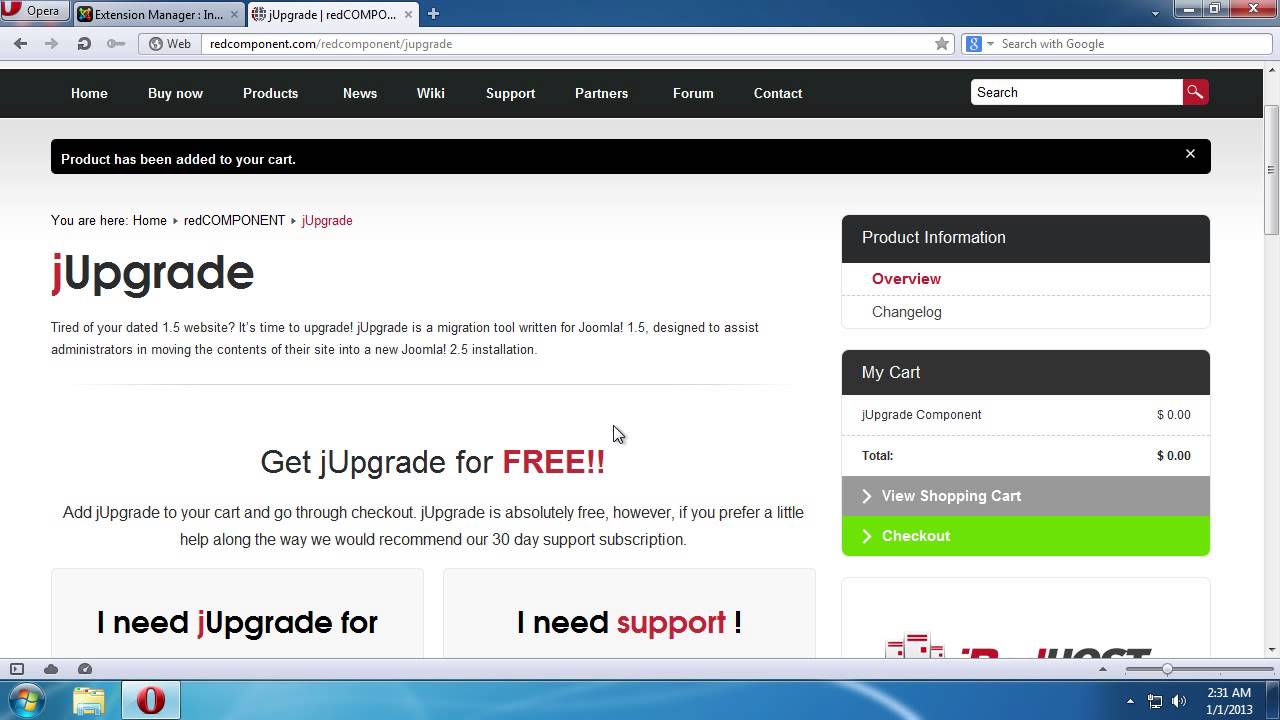Open the Contact menu item
This screenshot has width=1280, height=720.
click(778, 93)
